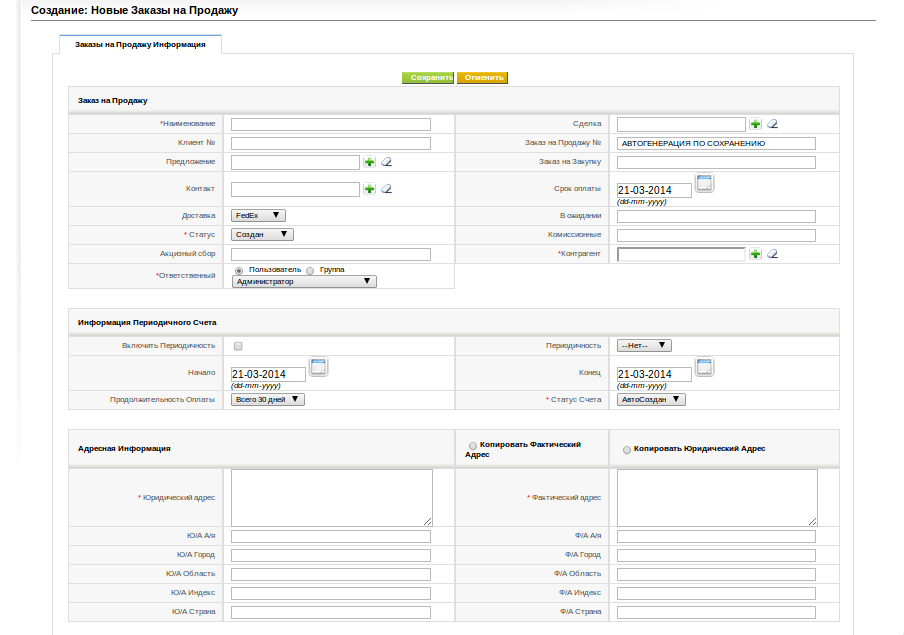
Task: Enable the Включить Периодичность checkbox
Action: click(238, 346)
